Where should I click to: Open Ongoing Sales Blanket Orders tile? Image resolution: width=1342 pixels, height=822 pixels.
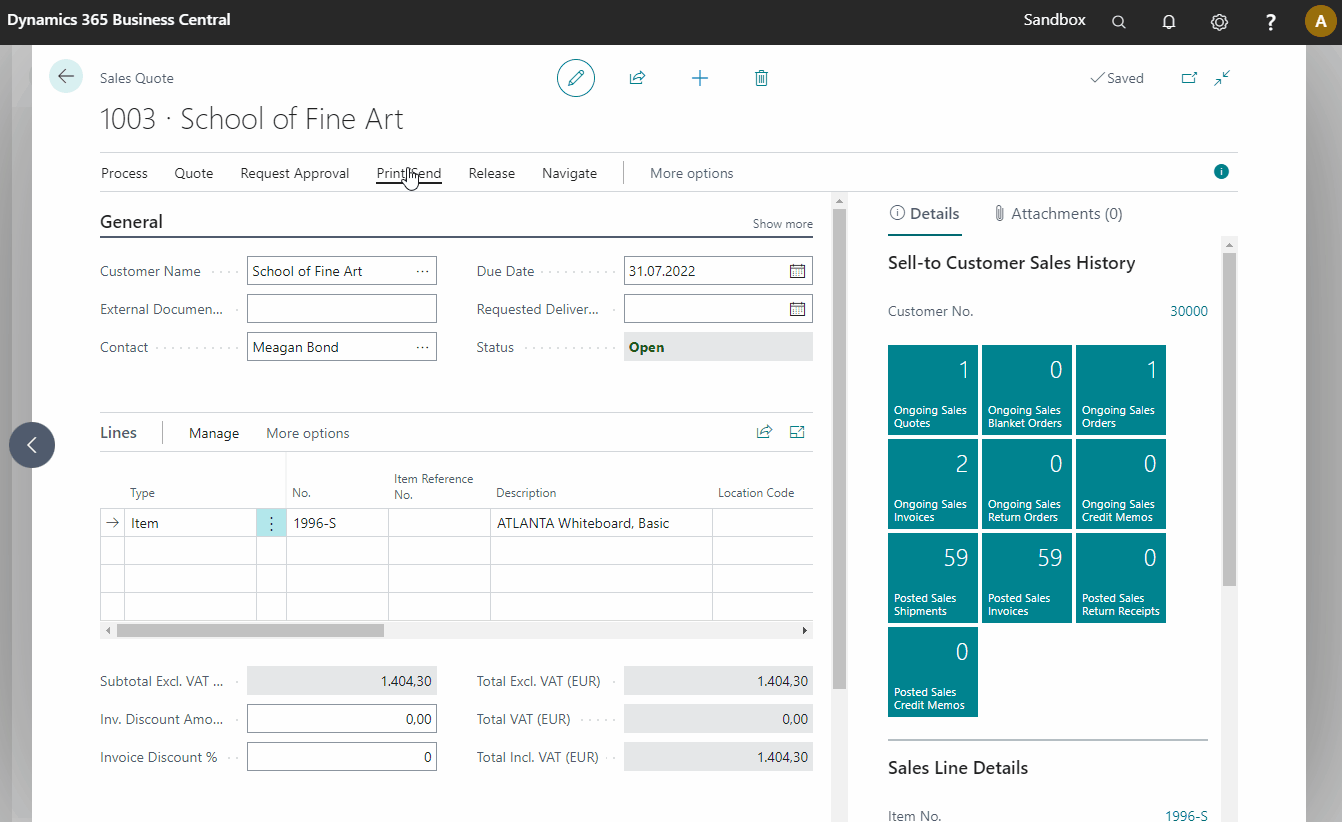1027,390
